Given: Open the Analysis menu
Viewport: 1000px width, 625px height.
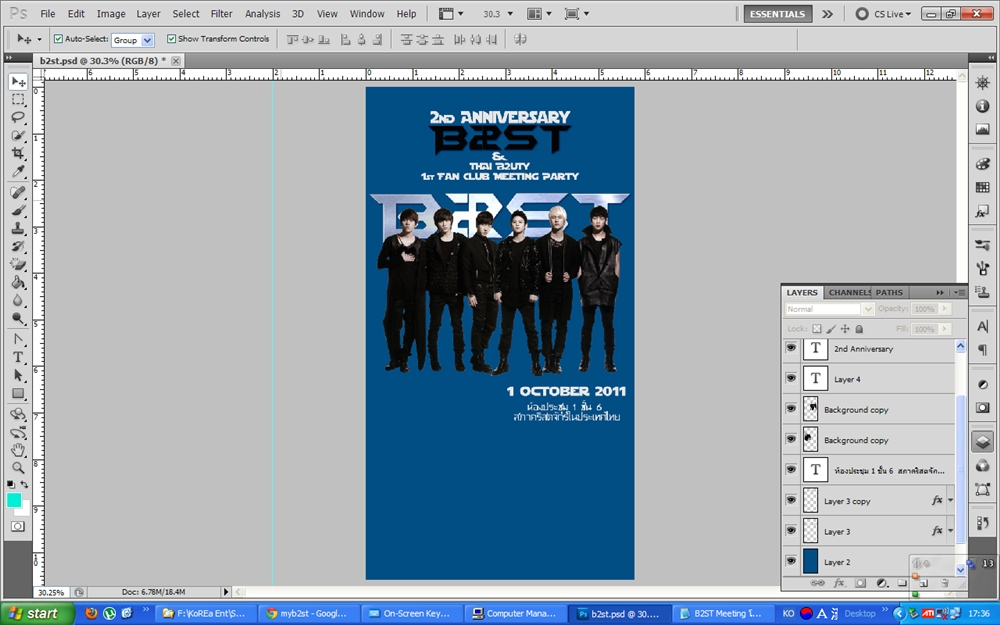Looking at the screenshot, I should tap(262, 13).
